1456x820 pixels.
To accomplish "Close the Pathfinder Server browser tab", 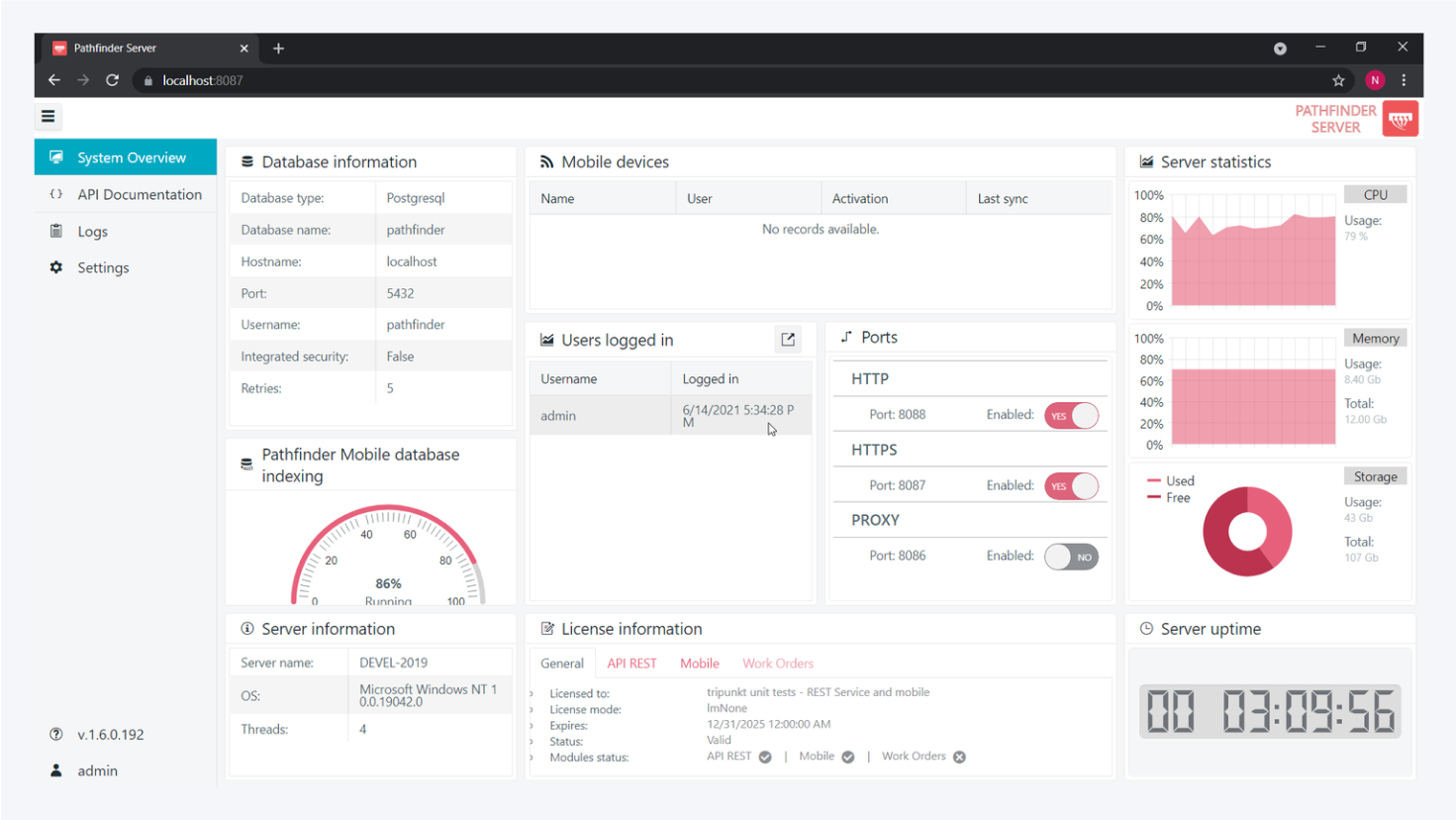I will [243, 48].
